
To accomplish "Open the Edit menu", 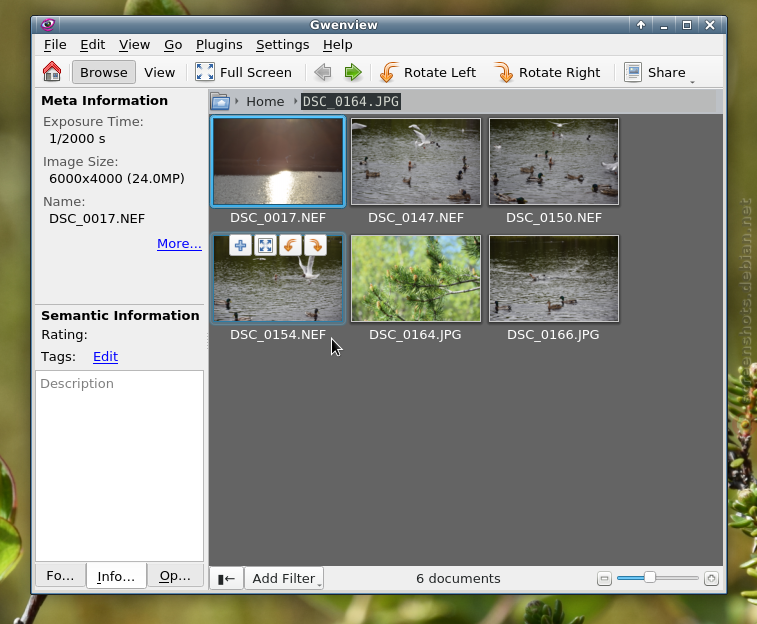I will [x=92, y=45].
